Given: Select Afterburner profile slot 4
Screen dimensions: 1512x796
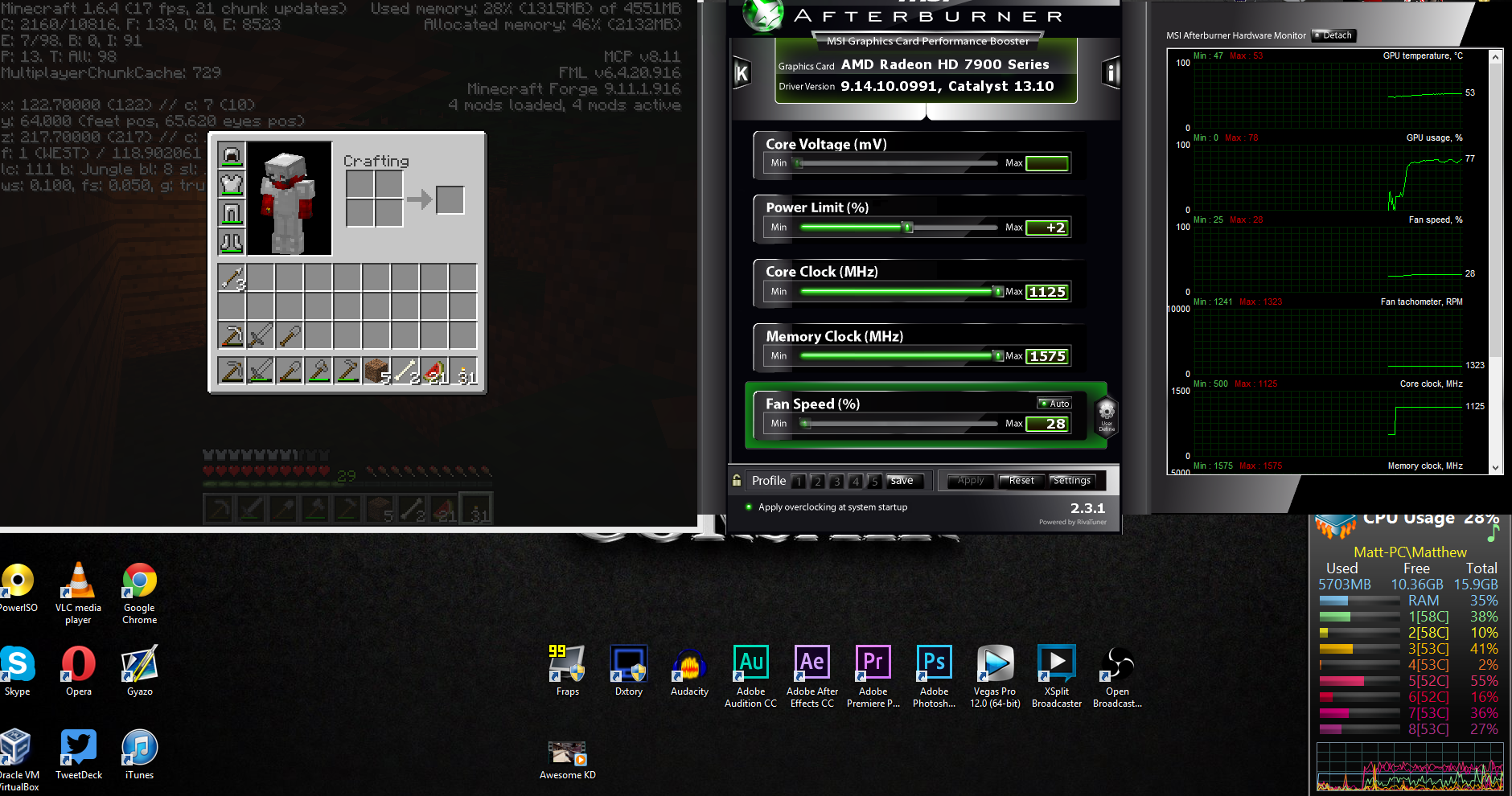Looking at the screenshot, I should tap(855, 482).
